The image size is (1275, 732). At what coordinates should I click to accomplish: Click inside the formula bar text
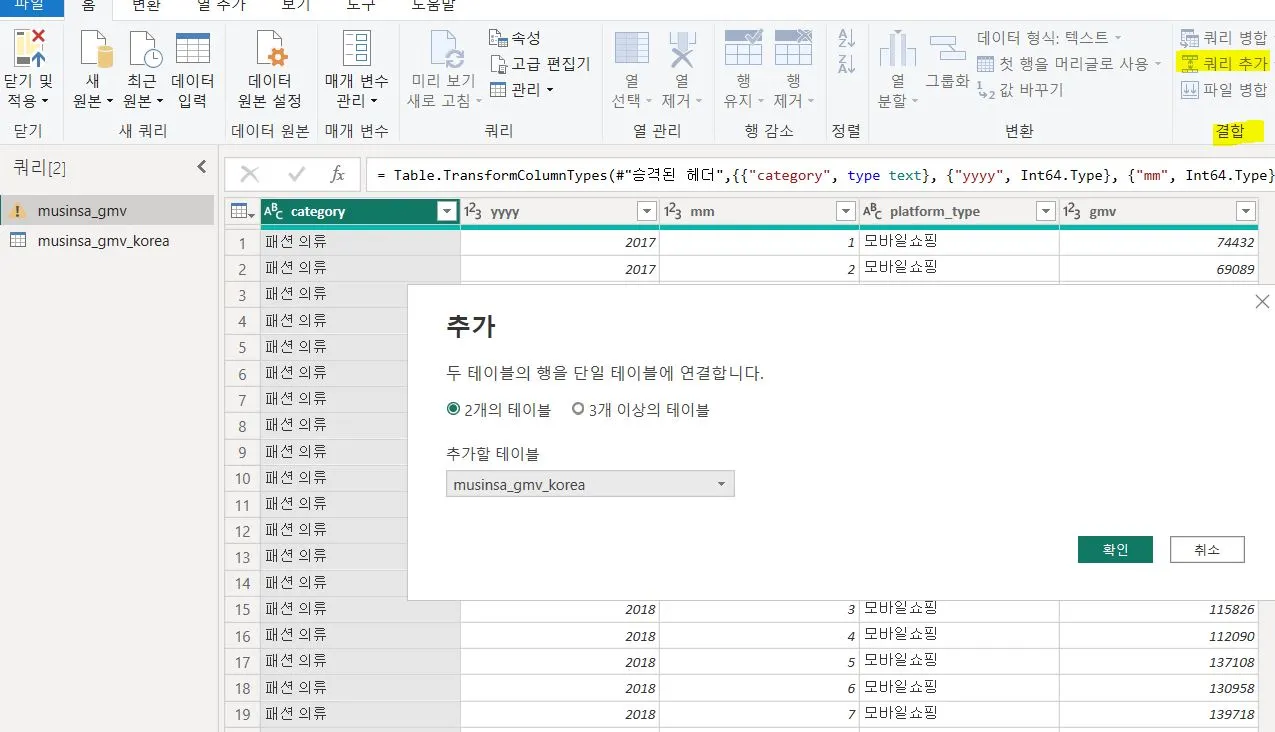(x=820, y=174)
